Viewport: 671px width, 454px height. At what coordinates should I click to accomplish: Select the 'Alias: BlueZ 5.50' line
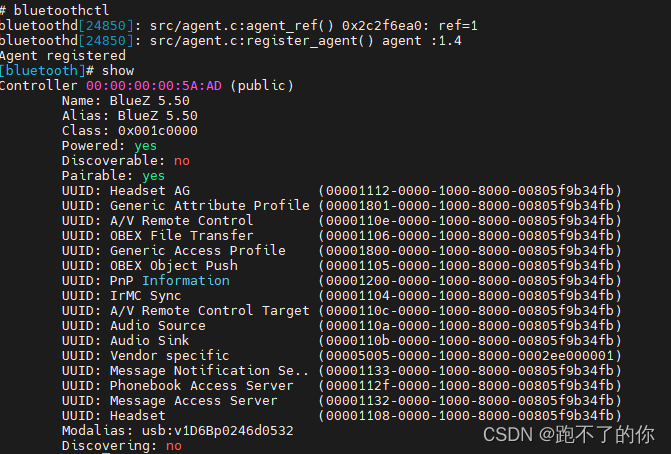coord(130,116)
